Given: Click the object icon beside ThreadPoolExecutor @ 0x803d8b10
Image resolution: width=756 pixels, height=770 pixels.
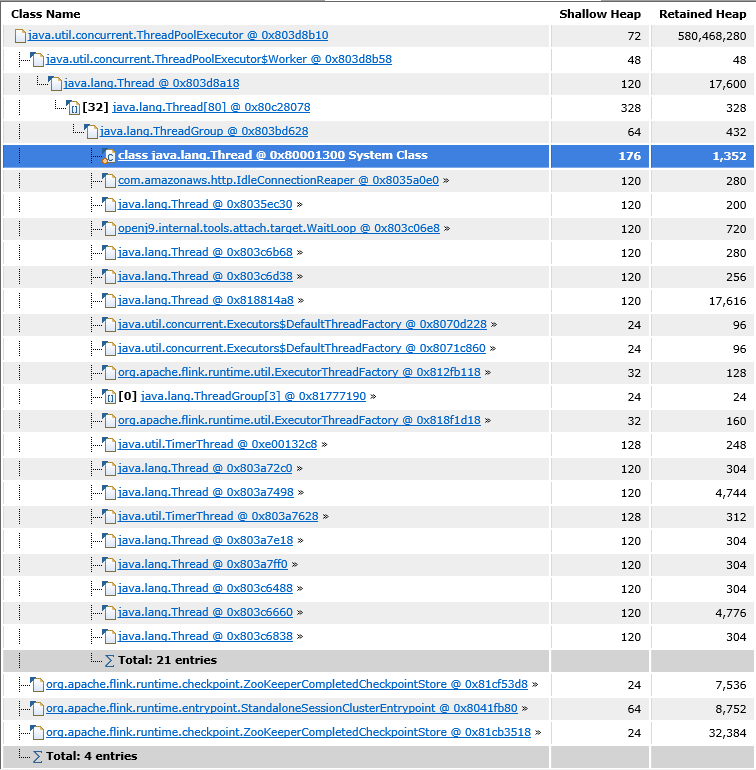Looking at the screenshot, I should coord(20,36).
